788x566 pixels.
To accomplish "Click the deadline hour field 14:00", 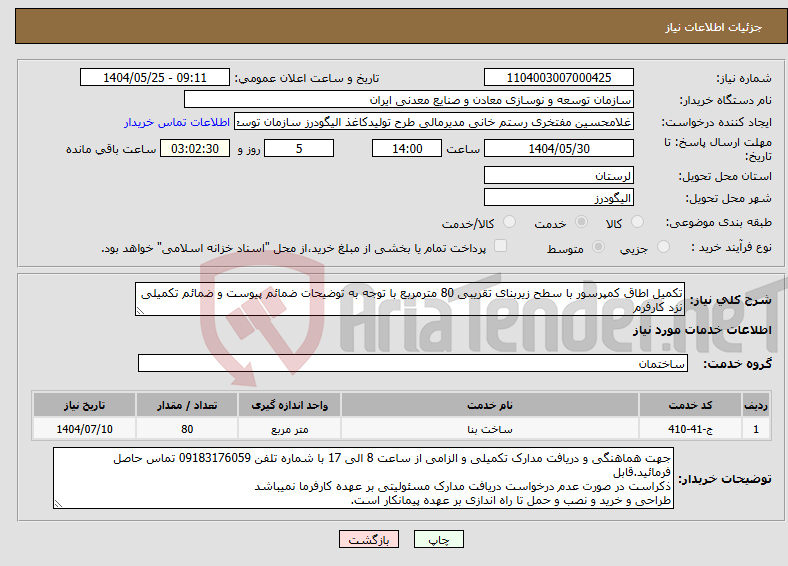I will click(407, 148).
